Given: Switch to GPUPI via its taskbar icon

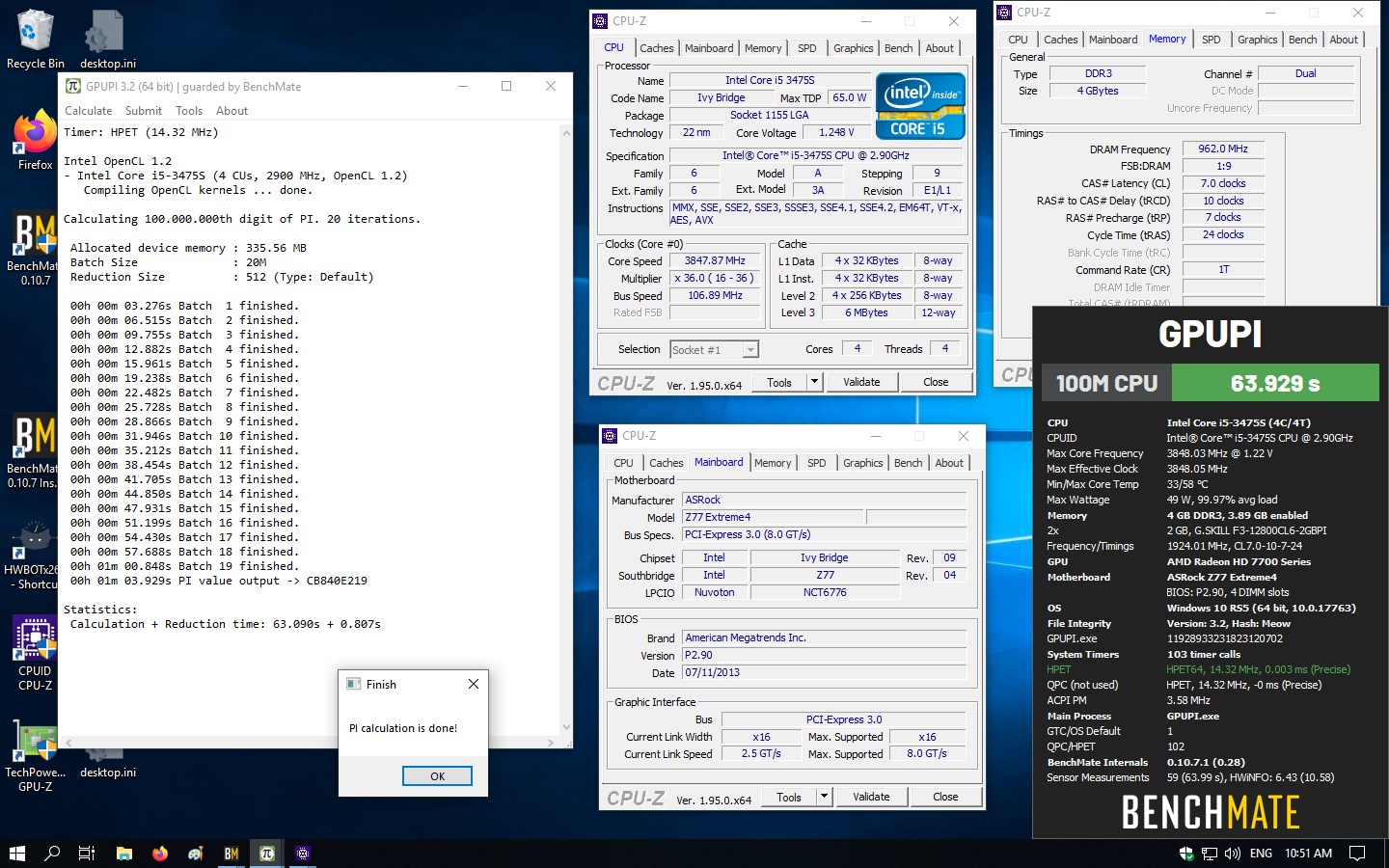Looking at the screenshot, I should (x=267, y=854).
